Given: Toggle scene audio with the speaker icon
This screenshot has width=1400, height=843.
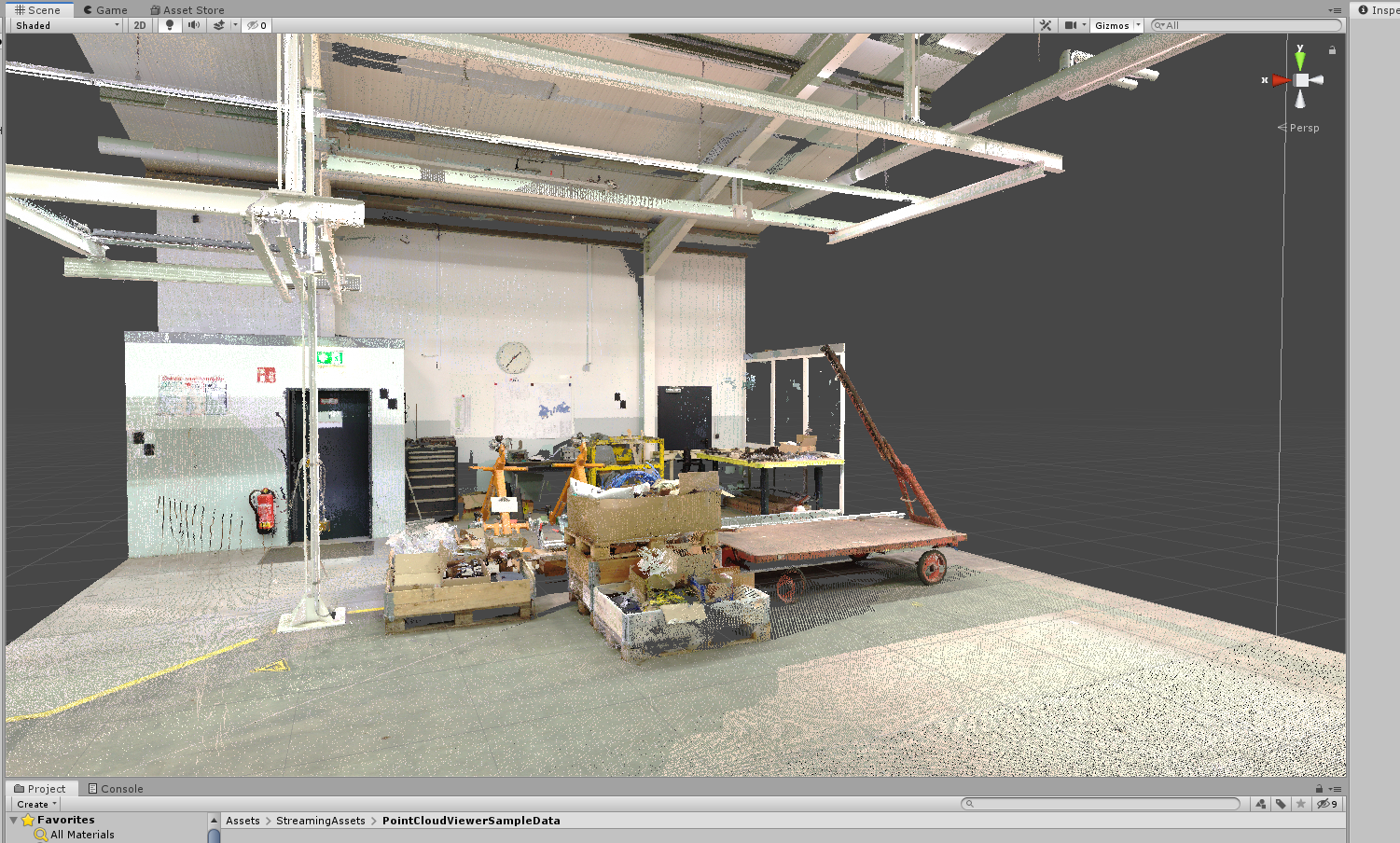Looking at the screenshot, I should (x=193, y=25).
